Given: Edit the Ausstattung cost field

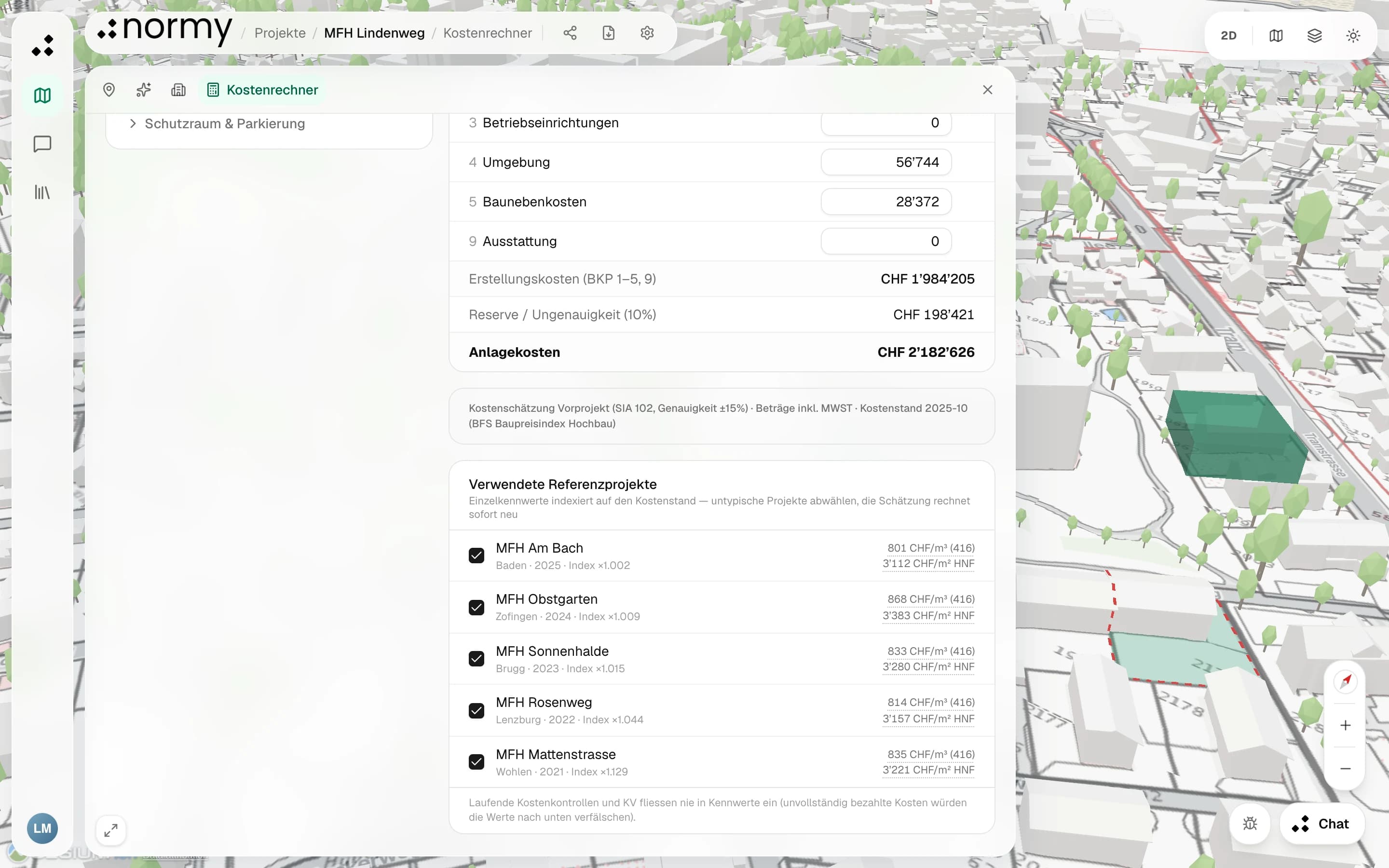Looking at the screenshot, I should [x=886, y=242].
